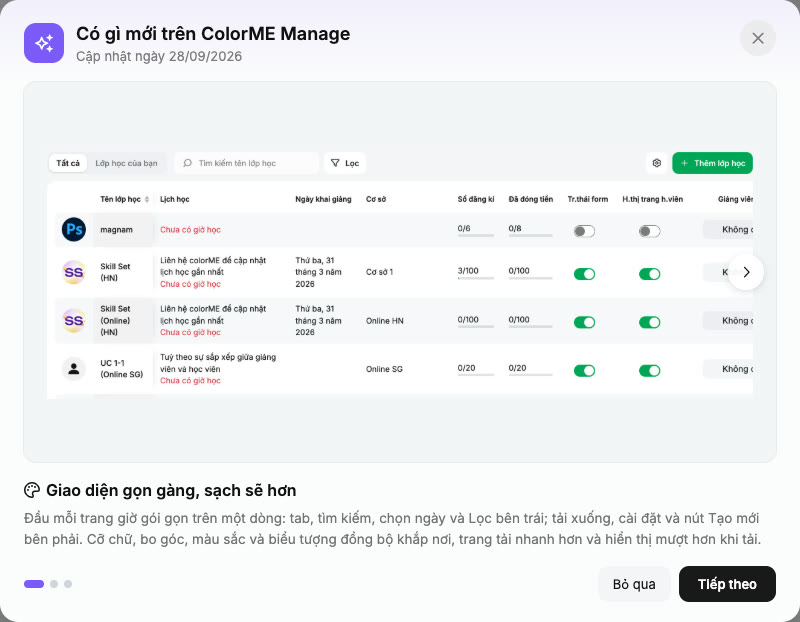This screenshot has width=800, height=622.
Task: Click the magnam class name
Action: point(116,230)
